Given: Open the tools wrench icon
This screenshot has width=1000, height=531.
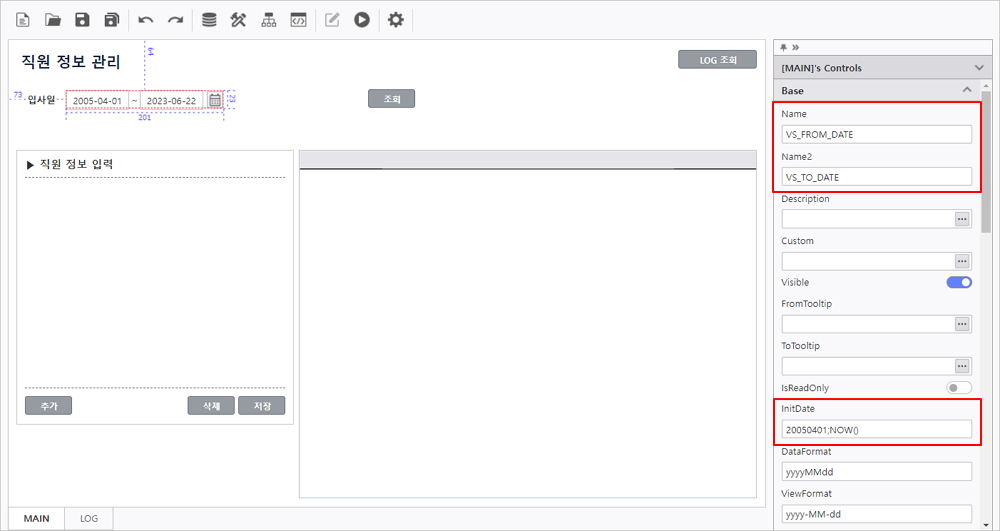Looking at the screenshot, I should click(x=239, y=20).
